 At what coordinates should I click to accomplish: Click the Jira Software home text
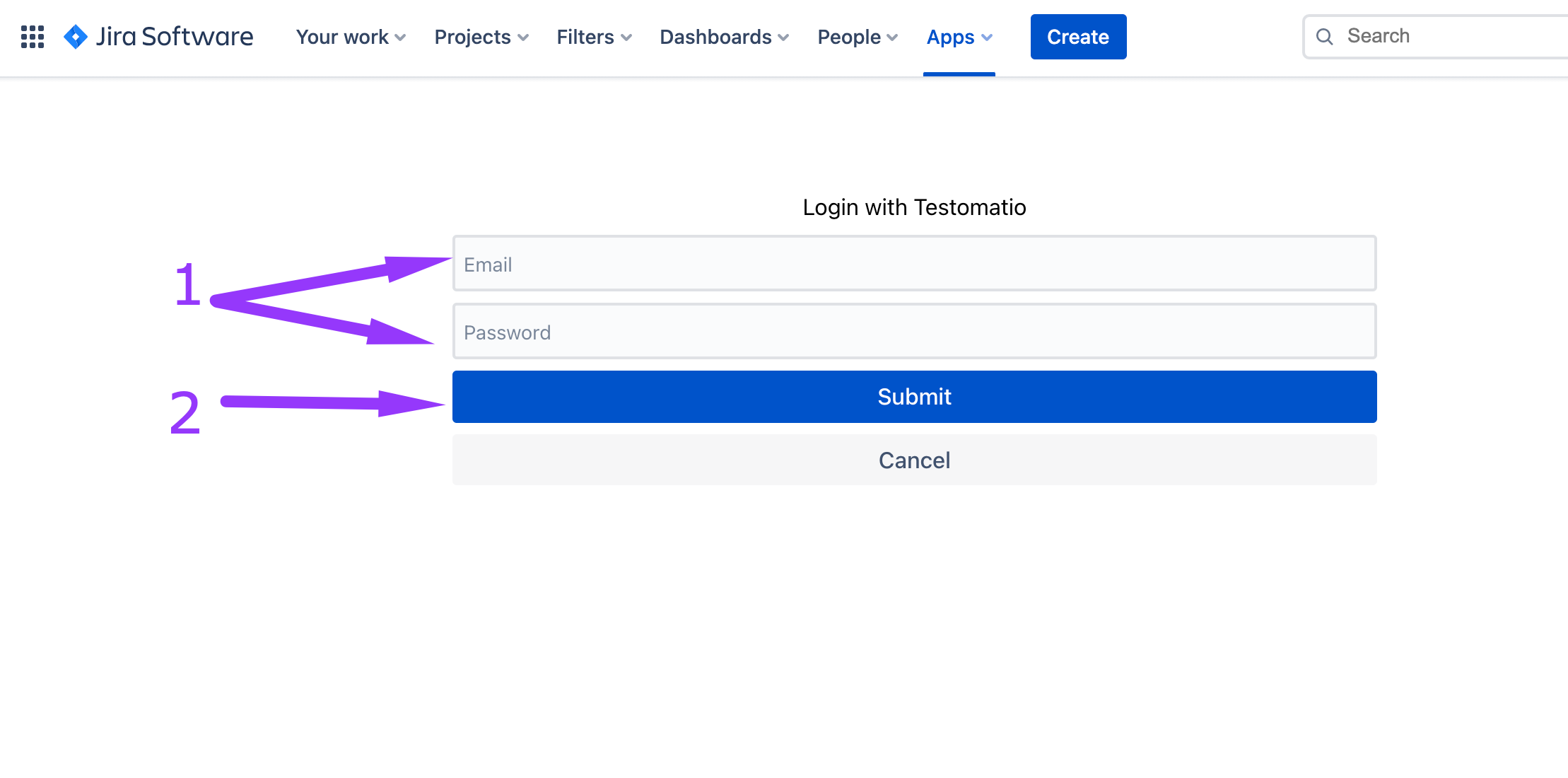(175, 37)
